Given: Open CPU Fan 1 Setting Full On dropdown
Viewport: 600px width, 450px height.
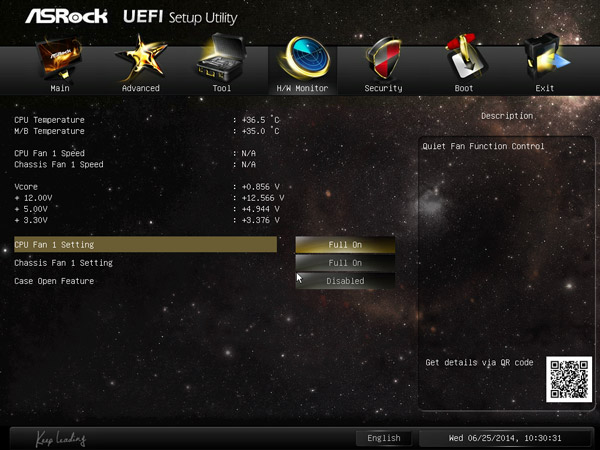Looking at the screenshot, I should pos(345,245).
